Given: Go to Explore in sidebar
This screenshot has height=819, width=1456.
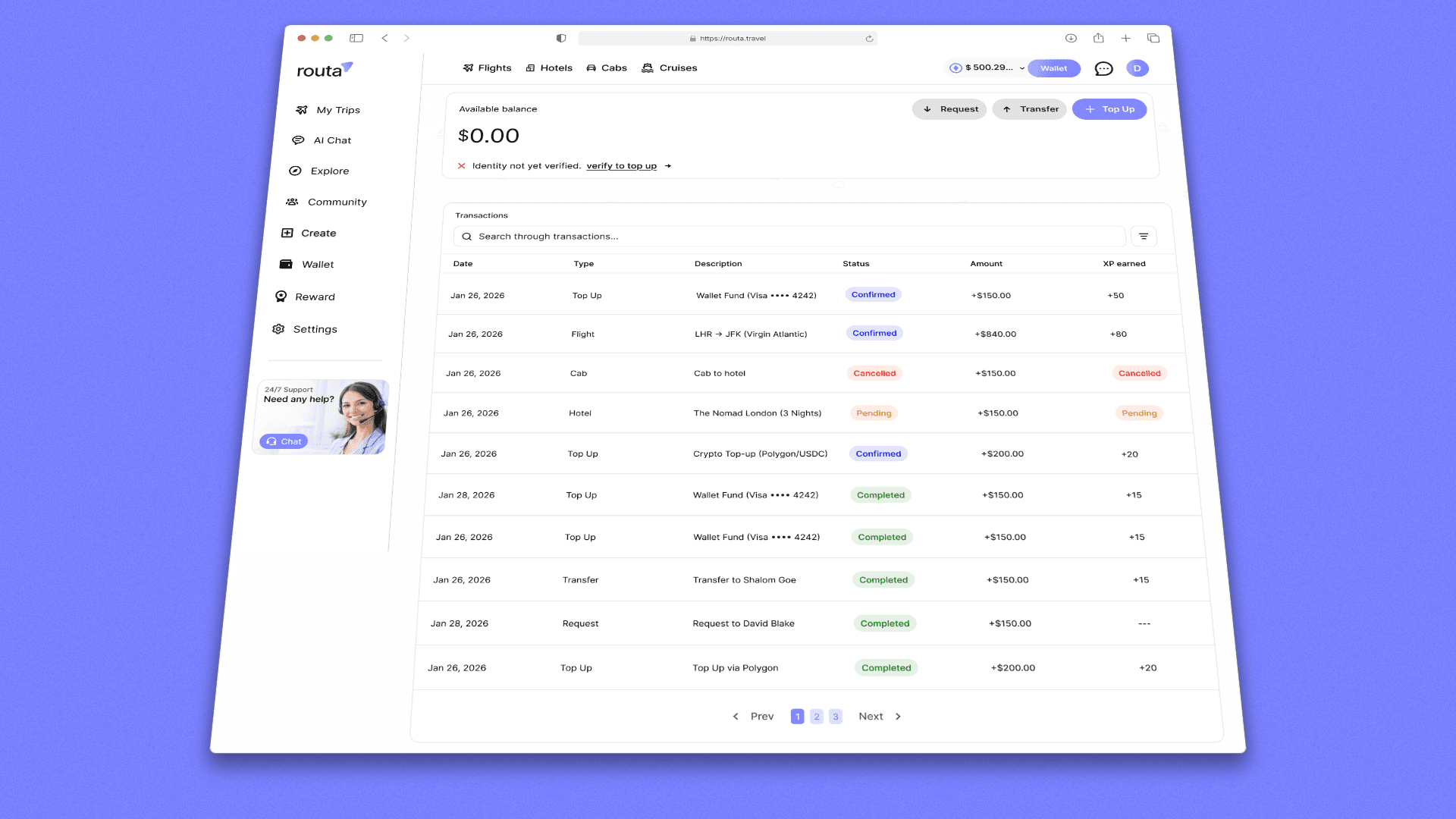Looking at the screenshot, I should [318, 171].
